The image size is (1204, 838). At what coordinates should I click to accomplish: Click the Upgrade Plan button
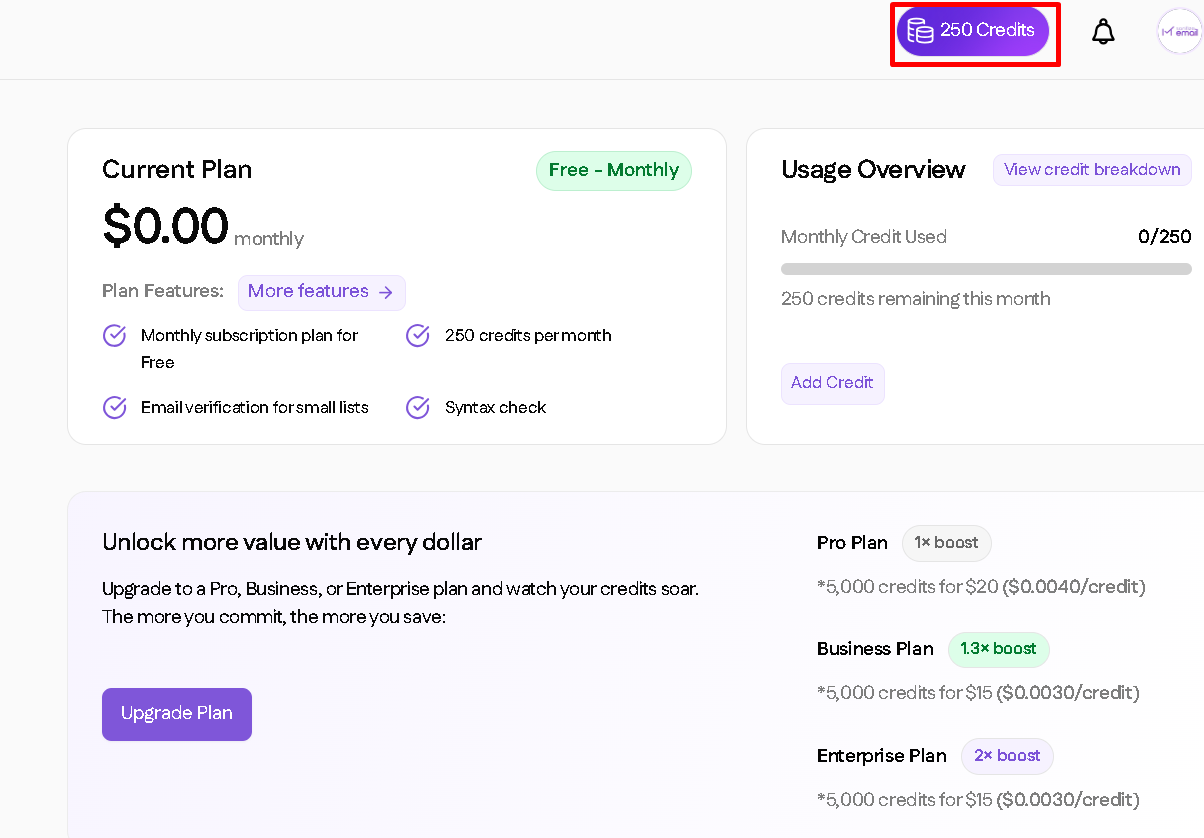pyautogui.click(x=177, y=714)
